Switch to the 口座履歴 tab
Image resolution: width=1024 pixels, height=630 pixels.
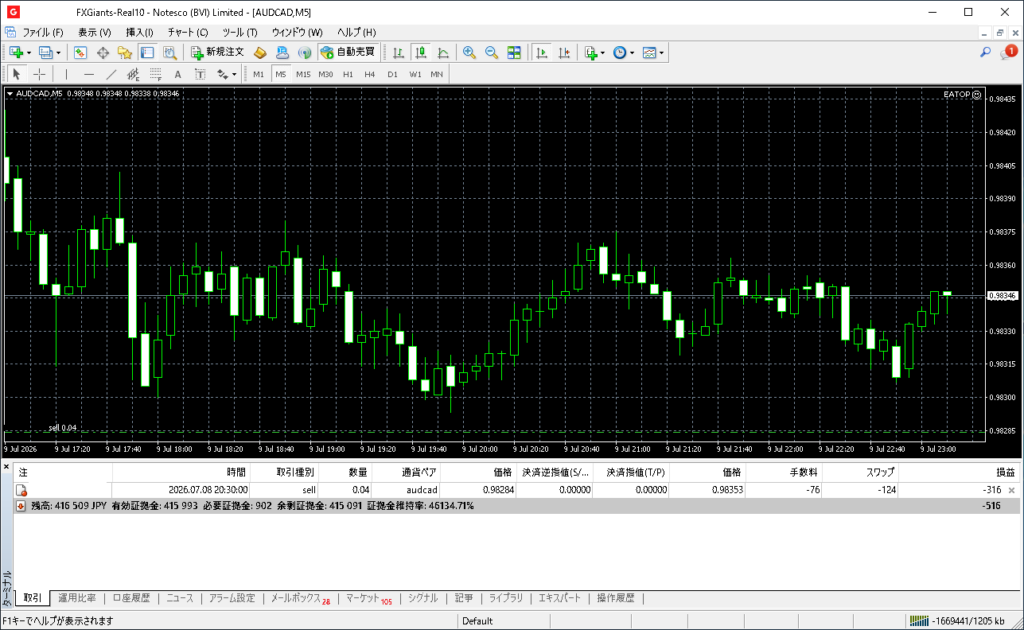point(131,598)
